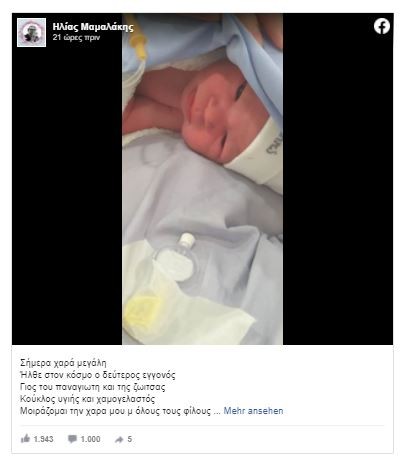Click the line starting with Μοιράζομαι την χαρα
The image size is (406, 467).
click(x=116, y=411)
